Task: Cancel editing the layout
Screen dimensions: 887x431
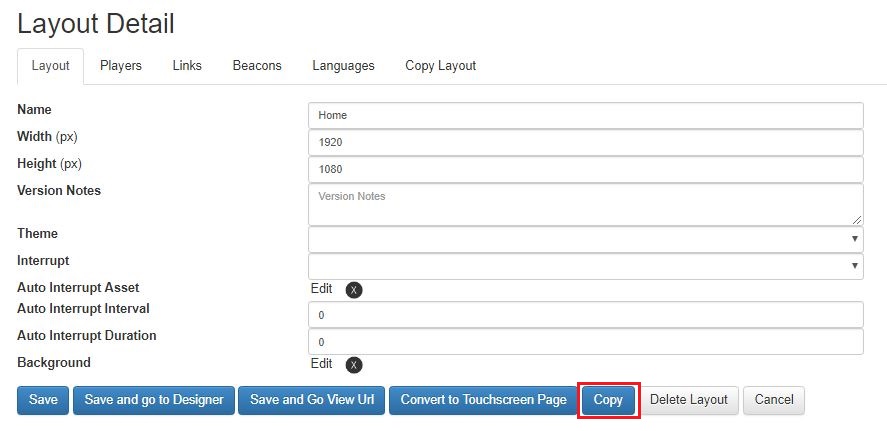Action: [x=774, y=400]
